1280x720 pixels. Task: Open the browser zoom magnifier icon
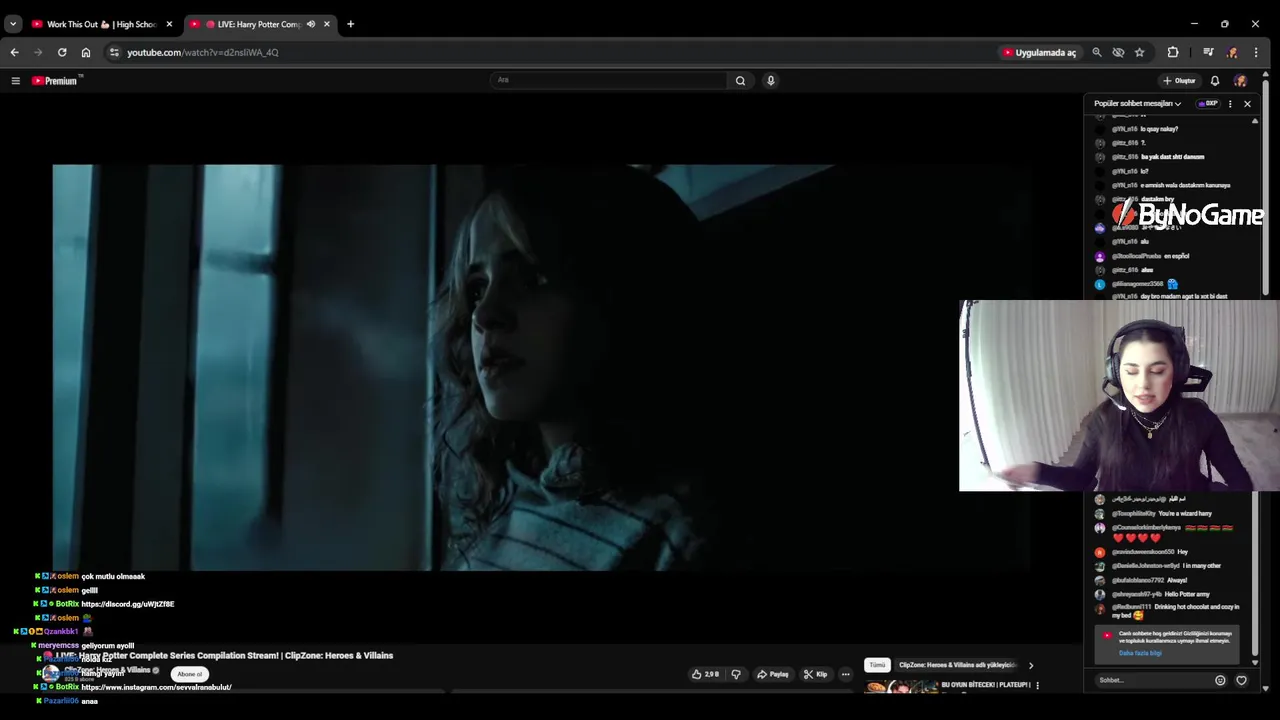pyautogui.click(x=1097, y=52)
